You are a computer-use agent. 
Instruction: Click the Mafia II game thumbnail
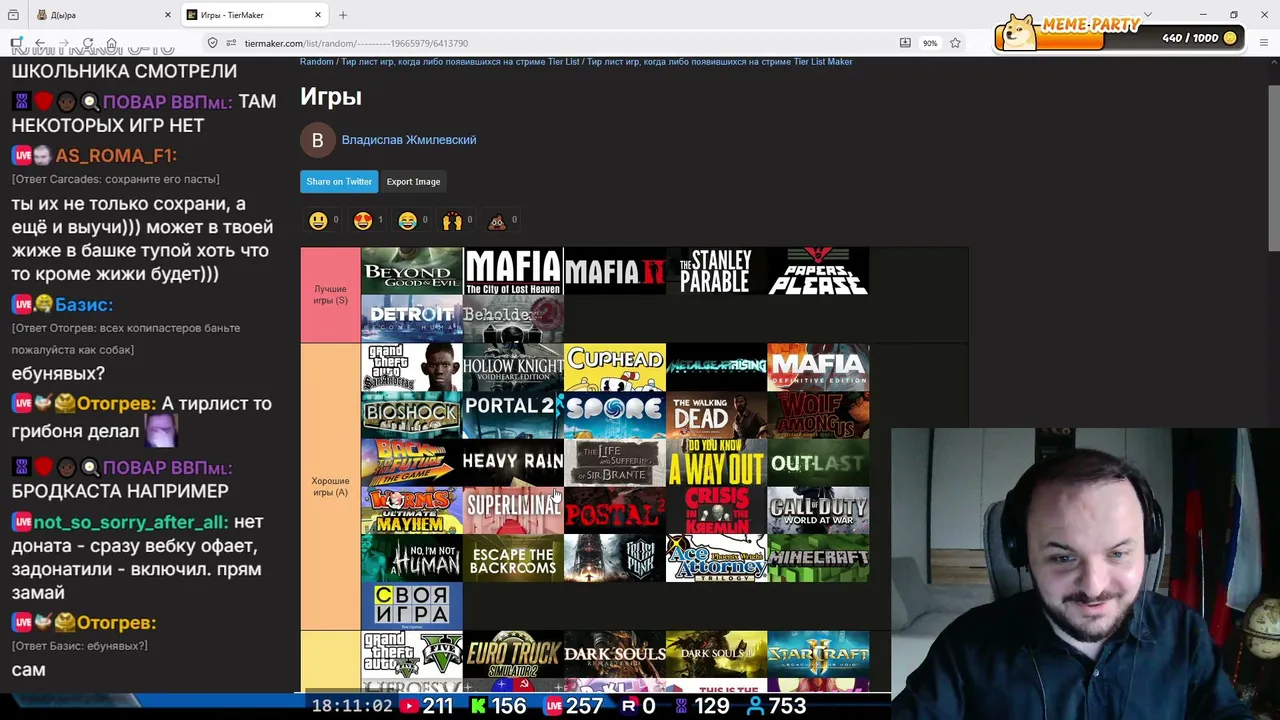[615, 271]
